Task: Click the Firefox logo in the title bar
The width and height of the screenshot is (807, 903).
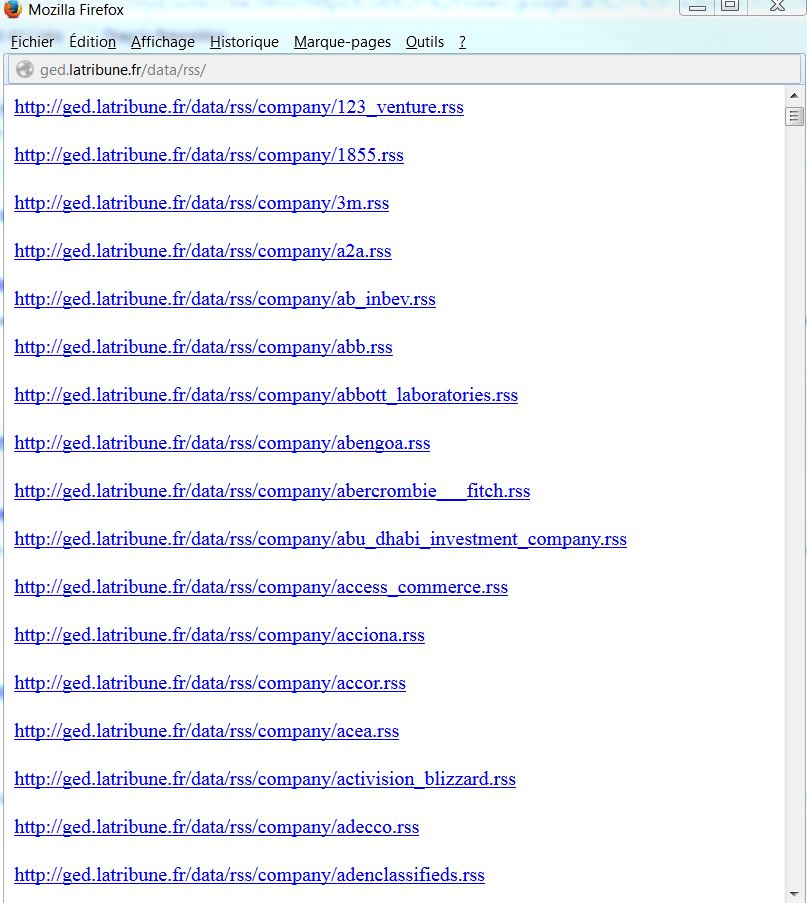Action: (x=12, y=9)
